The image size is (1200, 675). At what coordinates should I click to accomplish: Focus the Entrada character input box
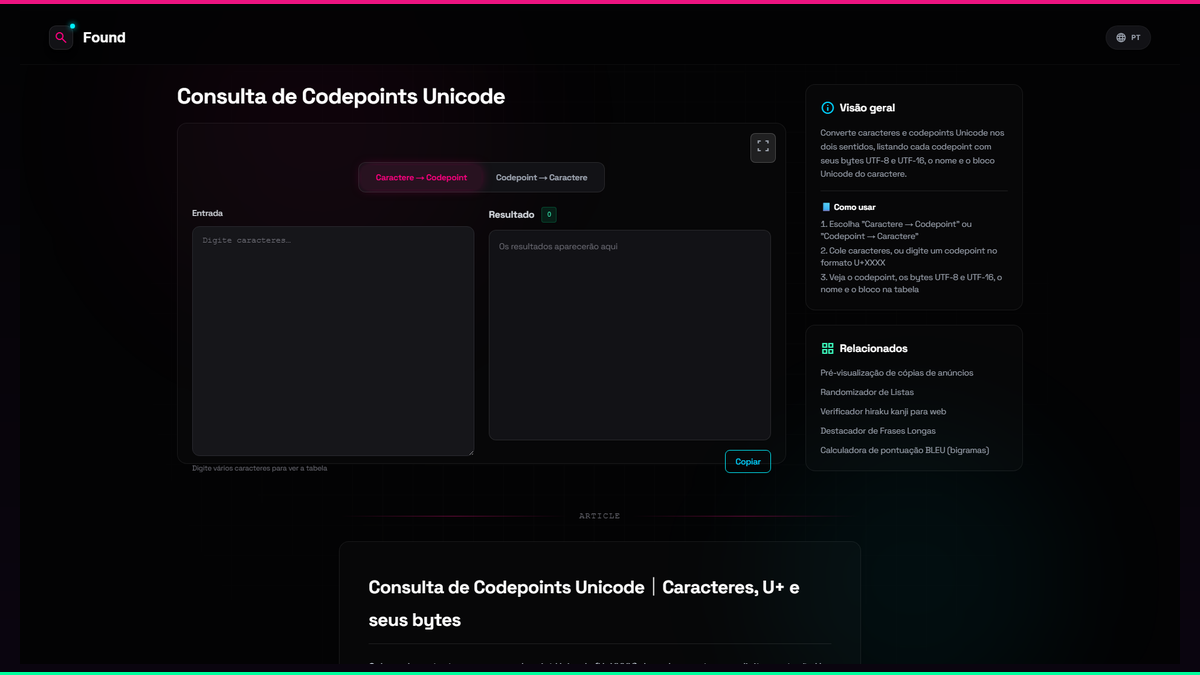[333, 341]
